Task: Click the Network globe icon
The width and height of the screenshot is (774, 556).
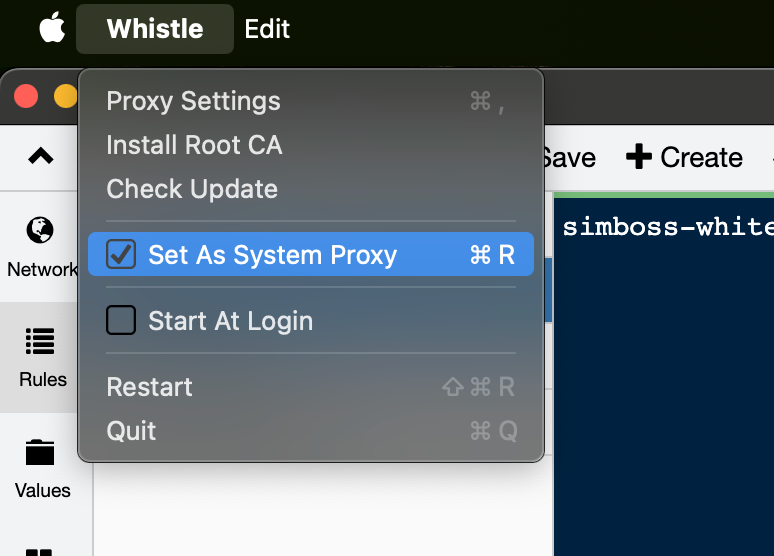Action: 40,231
